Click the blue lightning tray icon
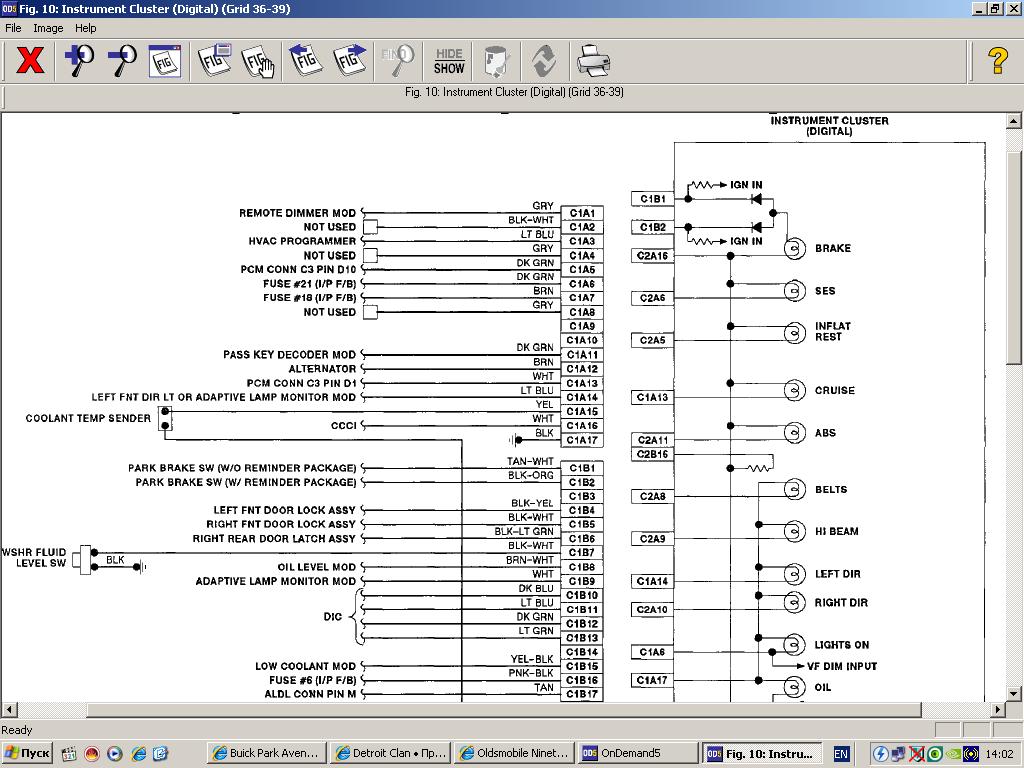1024x768 pixels. (880, 754)
